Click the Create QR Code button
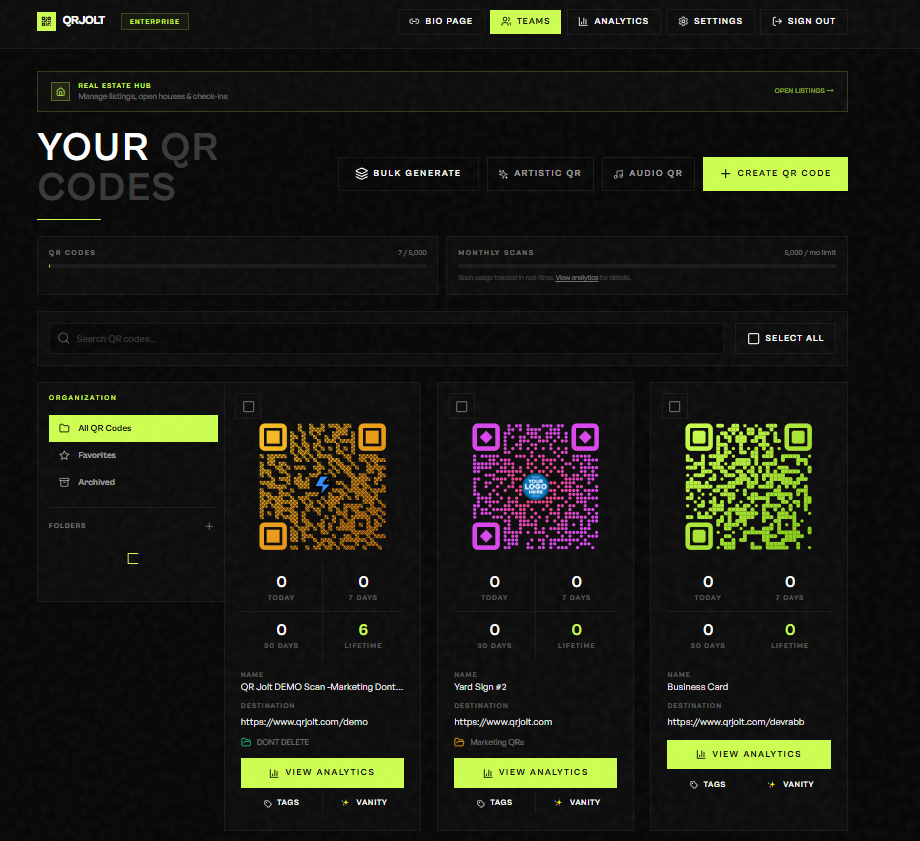Viewport: 920px width, 841px height. (x=775, y=174)
